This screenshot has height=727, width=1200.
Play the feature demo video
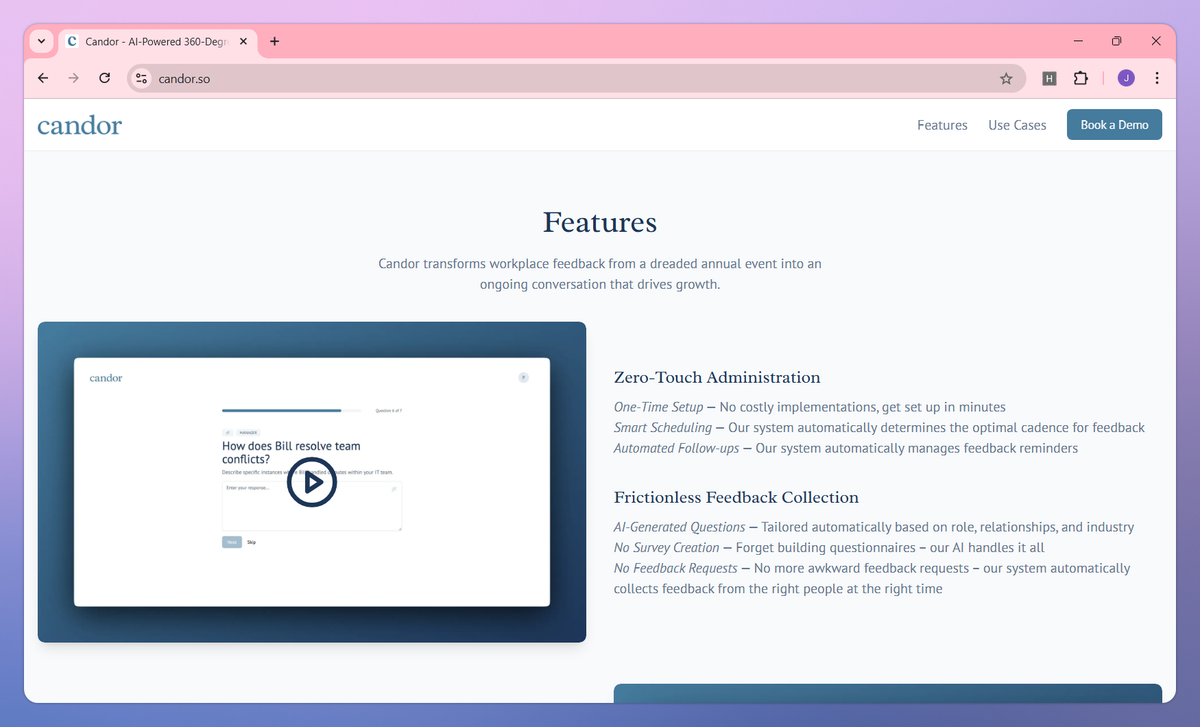click(x=312, y=482)
